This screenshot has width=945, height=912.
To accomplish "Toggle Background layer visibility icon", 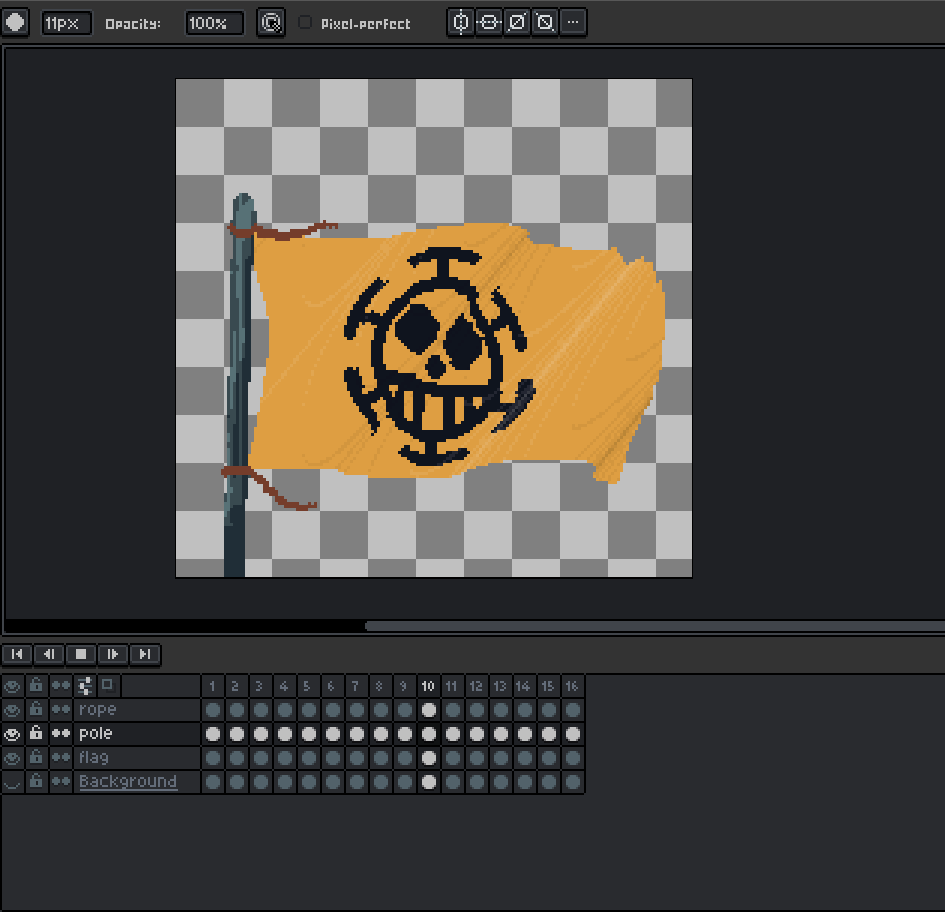I will pyautogui.click(x=13, y=782).
